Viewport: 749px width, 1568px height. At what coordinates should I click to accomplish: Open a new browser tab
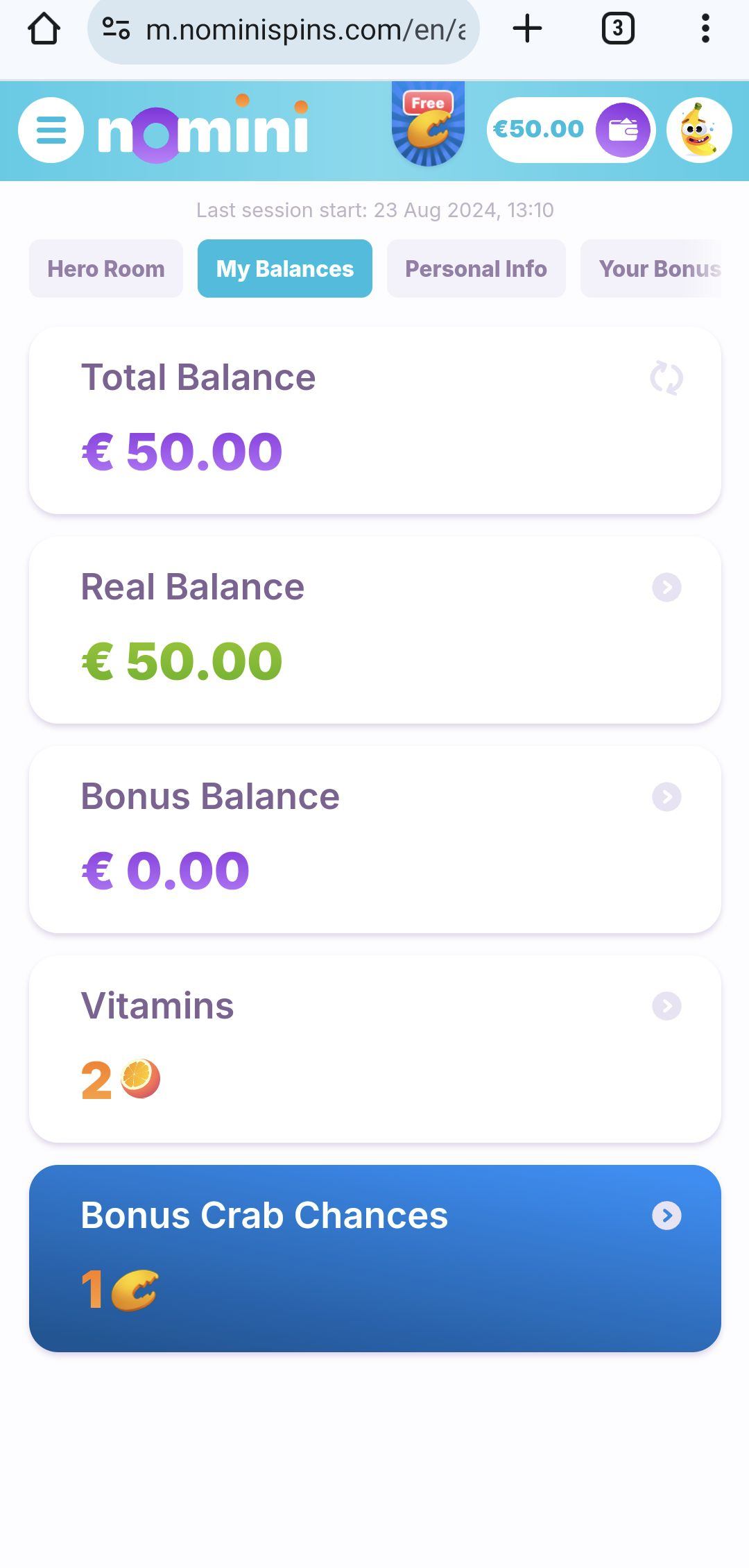pyautogui.click(x=527, y=29)
